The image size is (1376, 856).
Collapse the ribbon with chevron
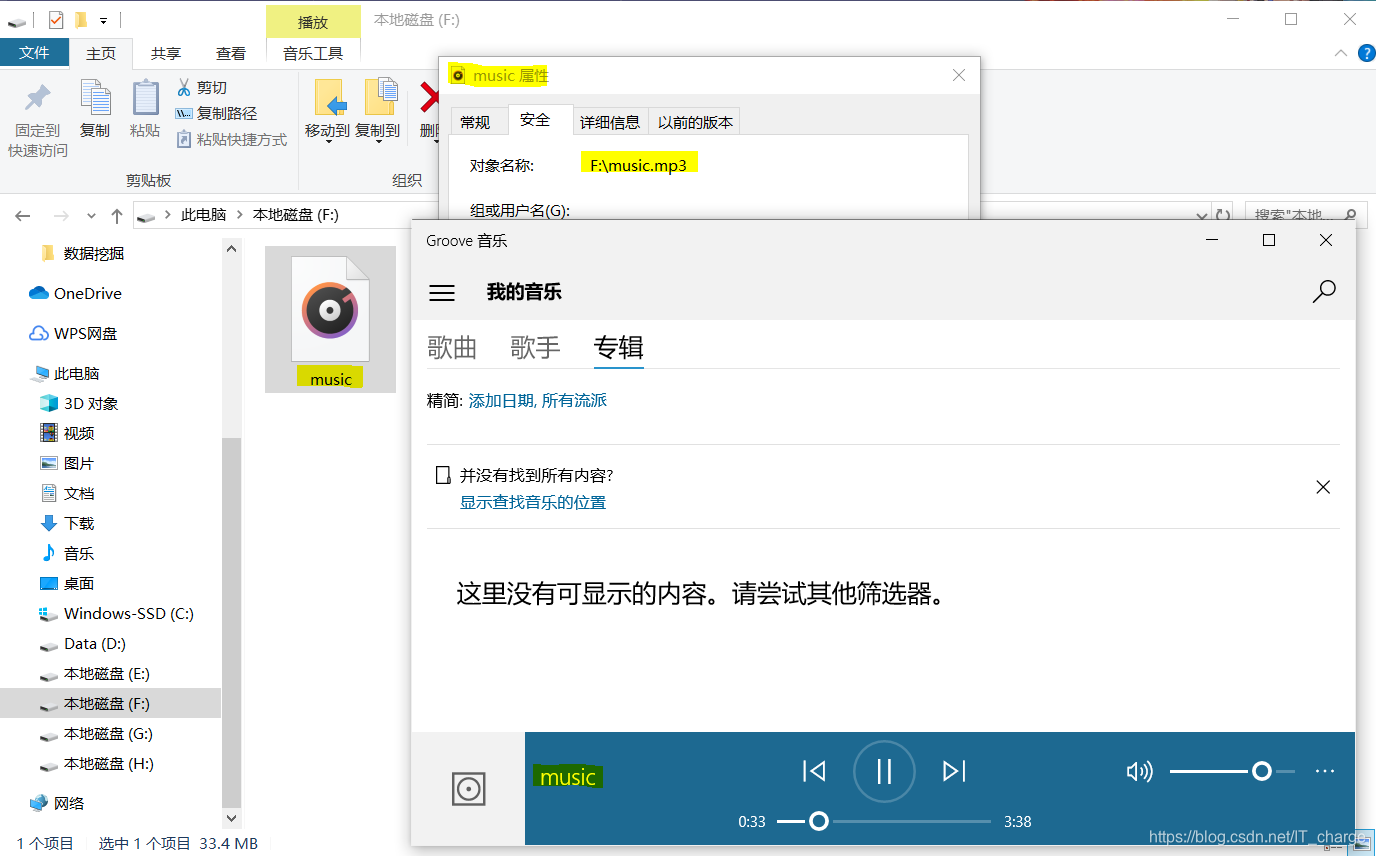pos(1341,53)
